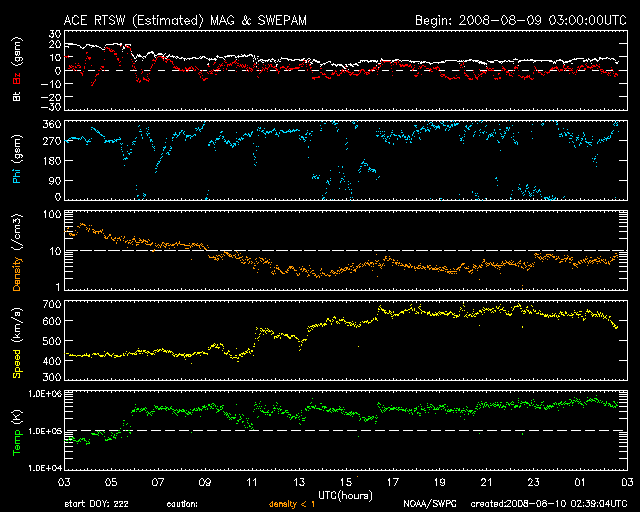Screen dimensions: 640x512
Task: Click the '1.0E+06' tick on Temp axis
Action: (45, 394)
